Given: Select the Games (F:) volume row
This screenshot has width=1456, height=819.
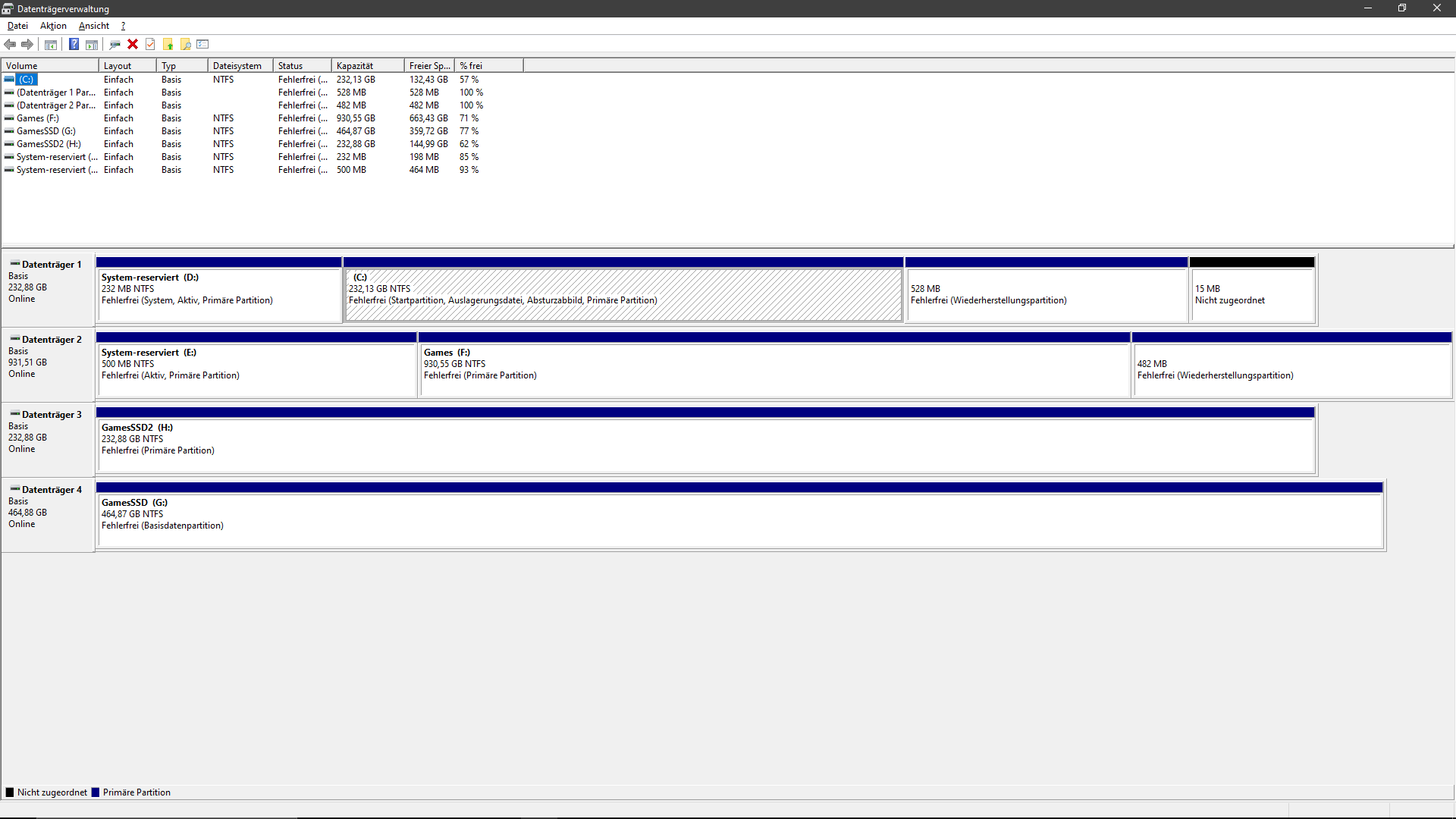Looking at the screenshot, I should click(x=38, y=118).
